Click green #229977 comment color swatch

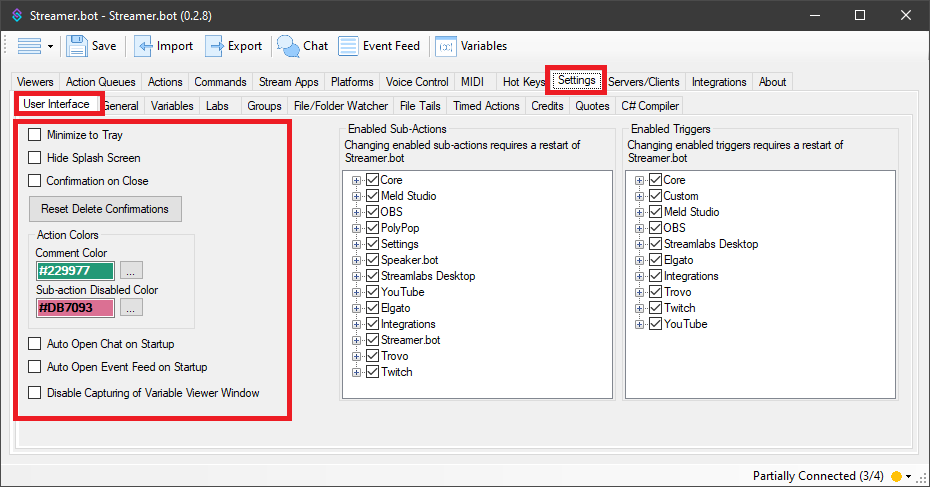75,270
